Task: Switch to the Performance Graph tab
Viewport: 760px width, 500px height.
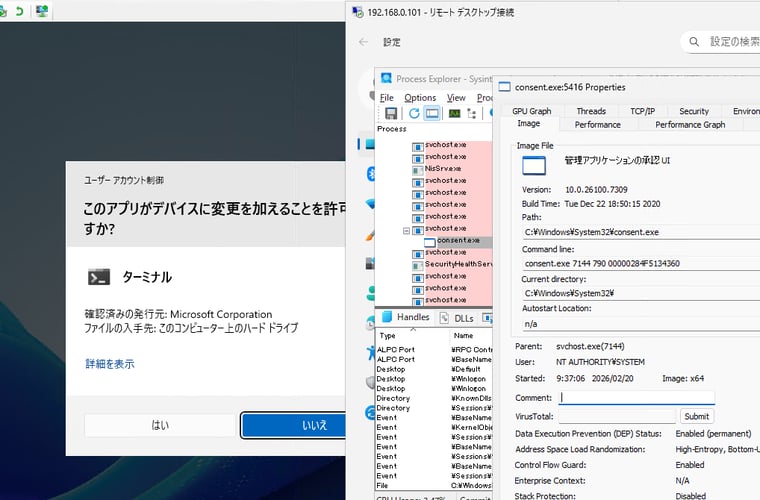Action: 690,125
